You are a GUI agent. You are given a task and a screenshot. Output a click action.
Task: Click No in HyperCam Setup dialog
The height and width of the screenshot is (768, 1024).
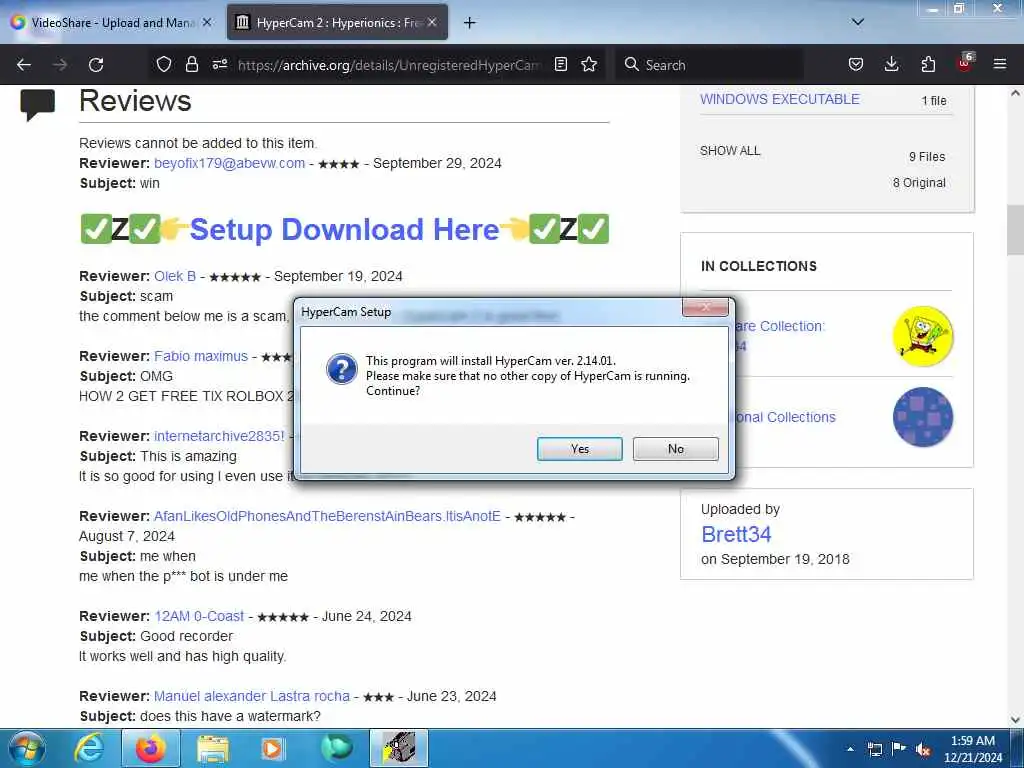[x=675, y=449]
